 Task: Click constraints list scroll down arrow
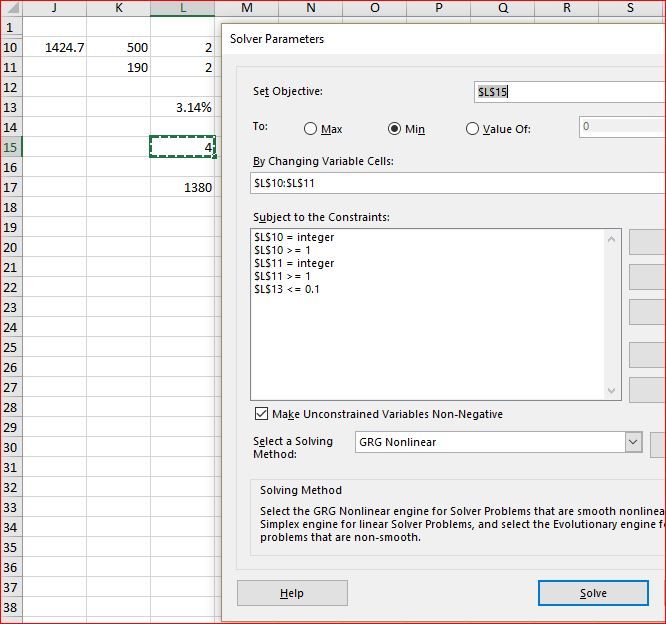coord(611,390)
